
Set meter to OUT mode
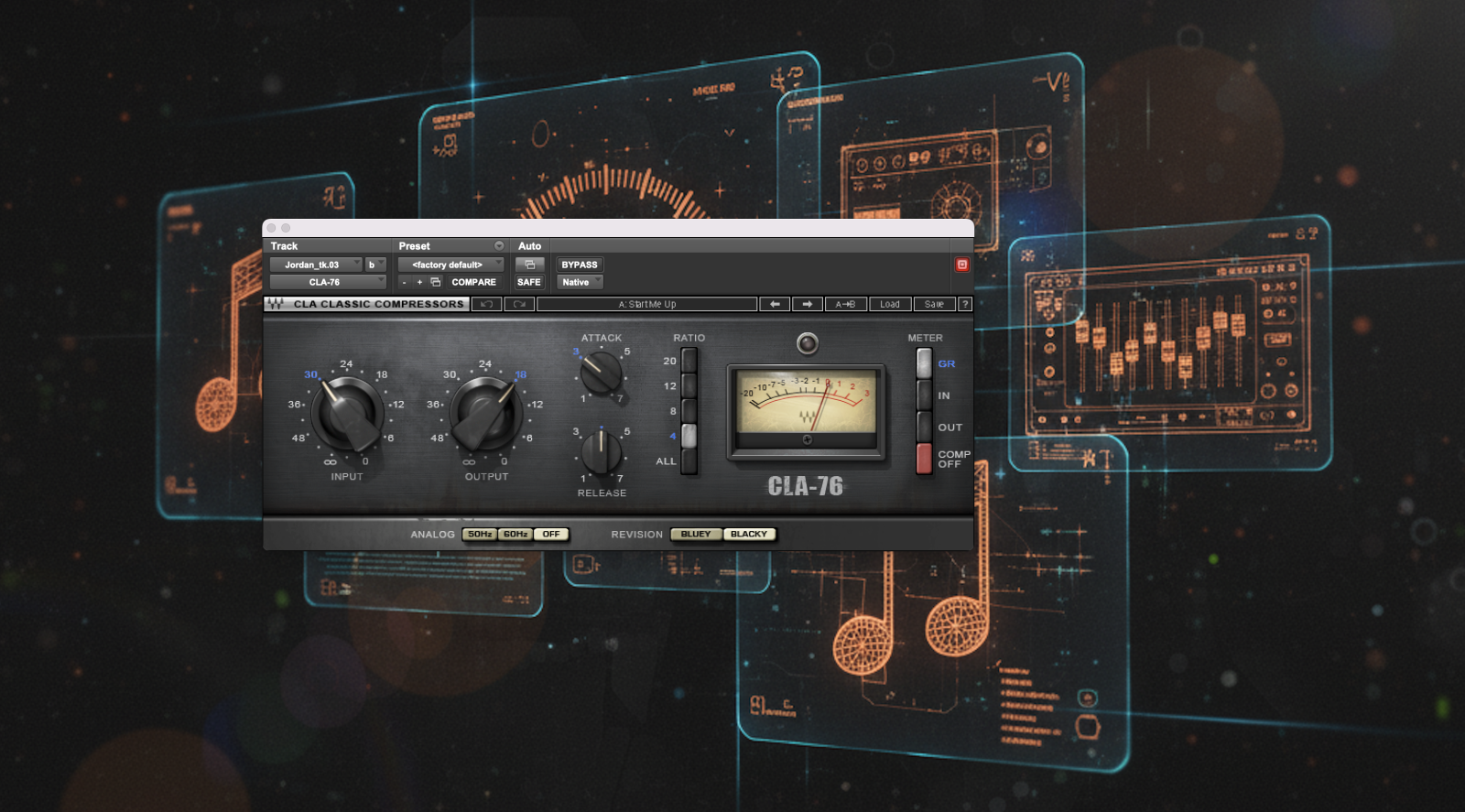click(x=925, y=427)
